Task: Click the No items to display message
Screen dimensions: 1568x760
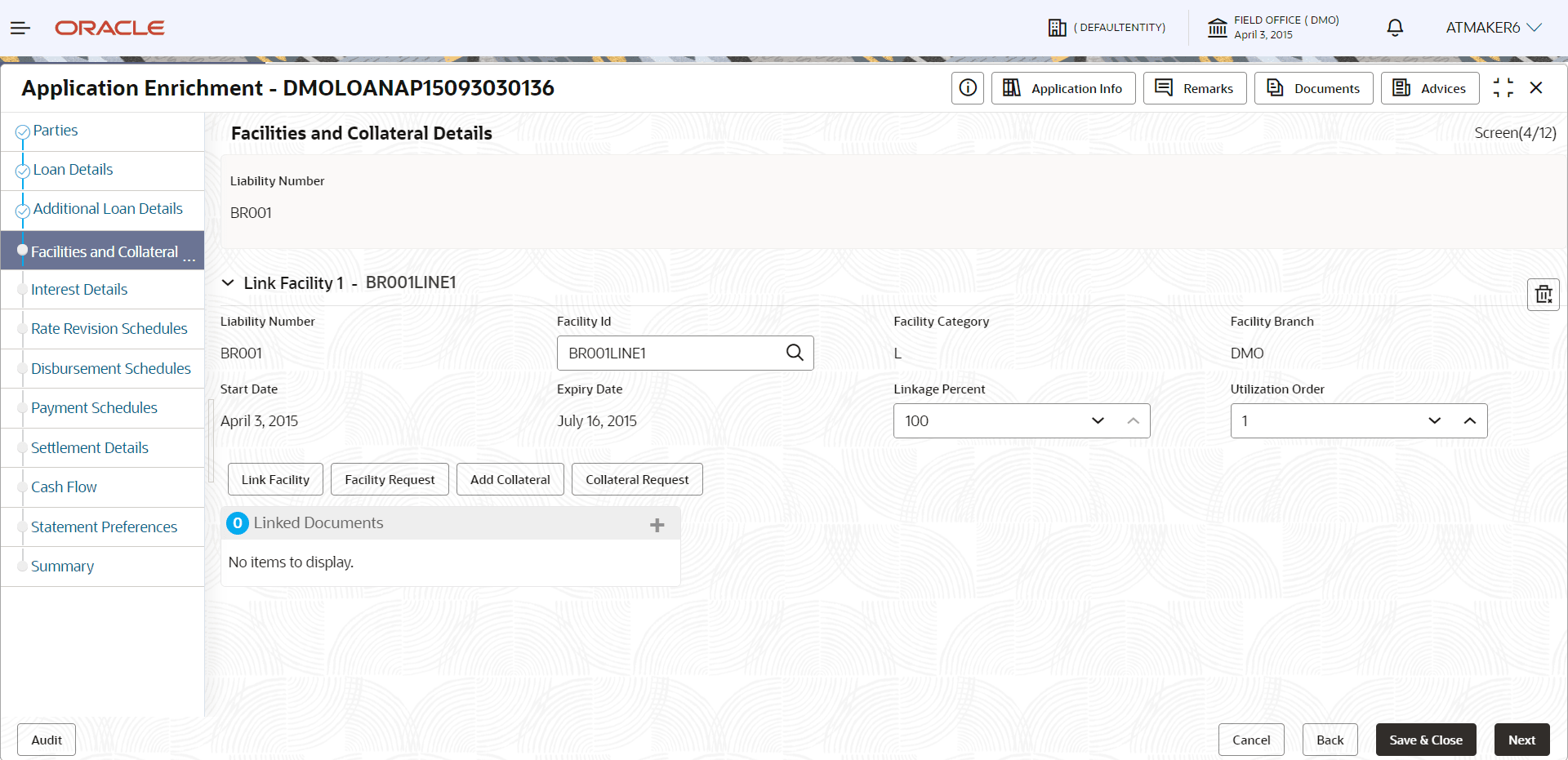Action: pyautogui.click(x=291, y=562)
